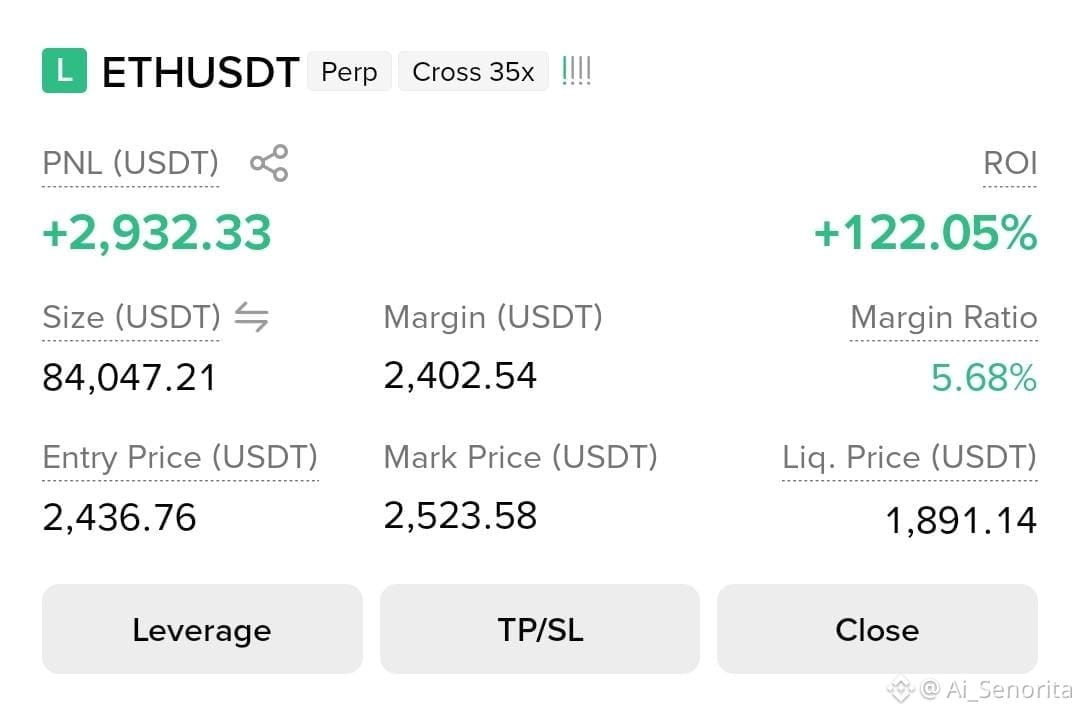The height and width of the screenshot is (714, 1080).
Task: Click the 2,402.54 margin value
Action: [x=459, y=376]
